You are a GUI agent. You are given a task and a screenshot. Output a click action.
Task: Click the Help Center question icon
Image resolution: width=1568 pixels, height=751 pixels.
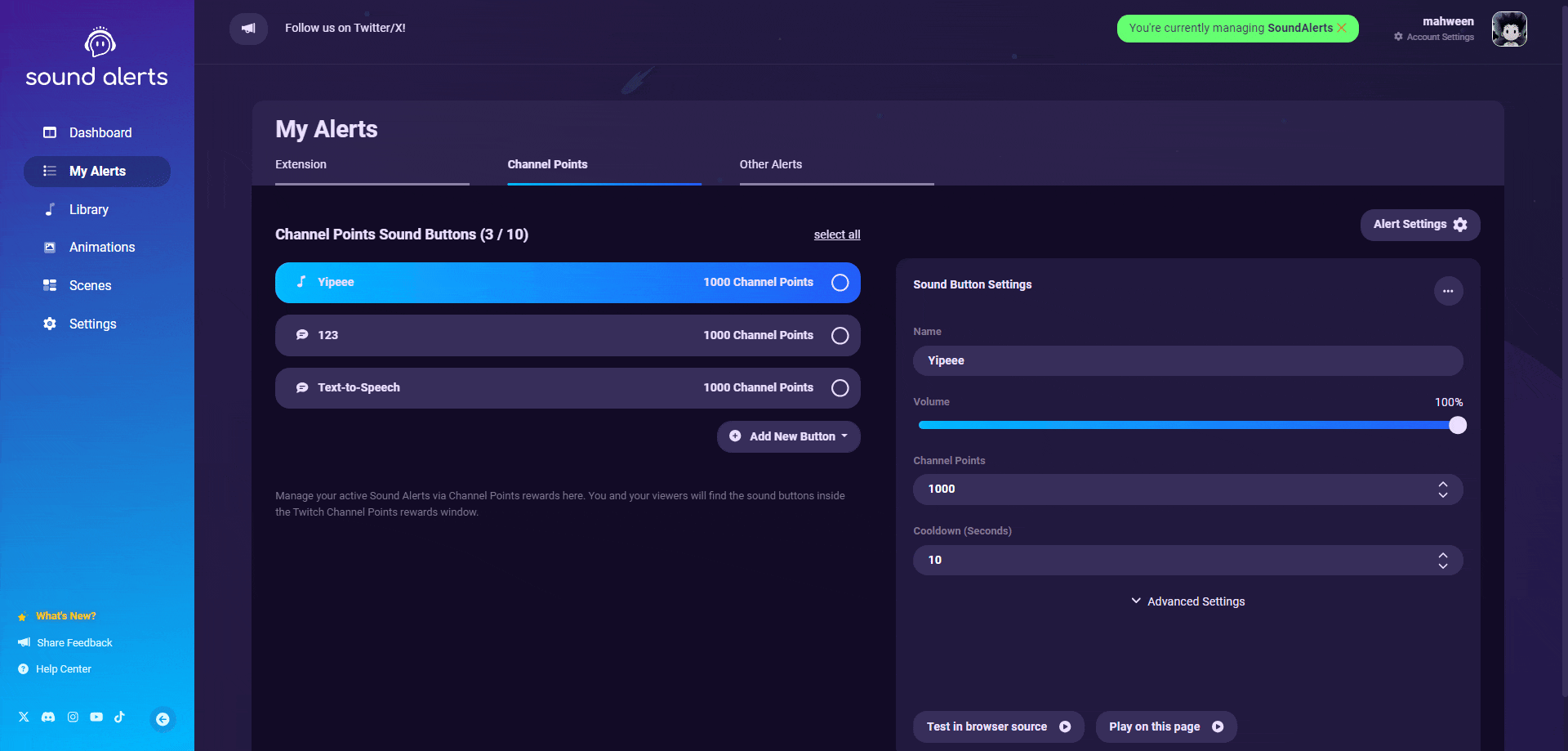pos(23,669)
